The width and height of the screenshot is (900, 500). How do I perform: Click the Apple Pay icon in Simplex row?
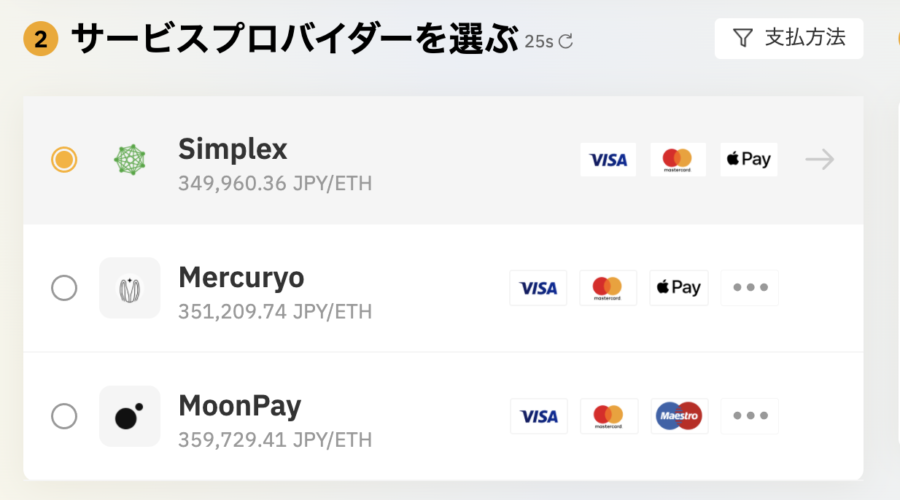[x=749, y=160]
